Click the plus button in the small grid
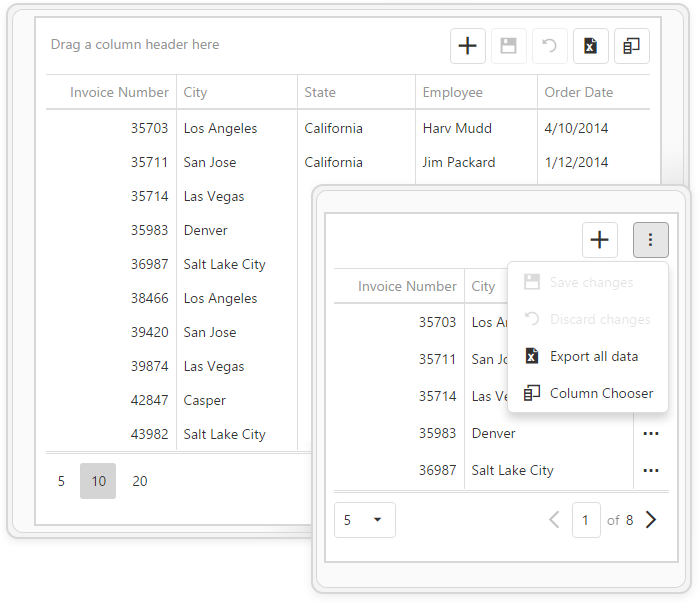700x603 pixels. (599, 240)
